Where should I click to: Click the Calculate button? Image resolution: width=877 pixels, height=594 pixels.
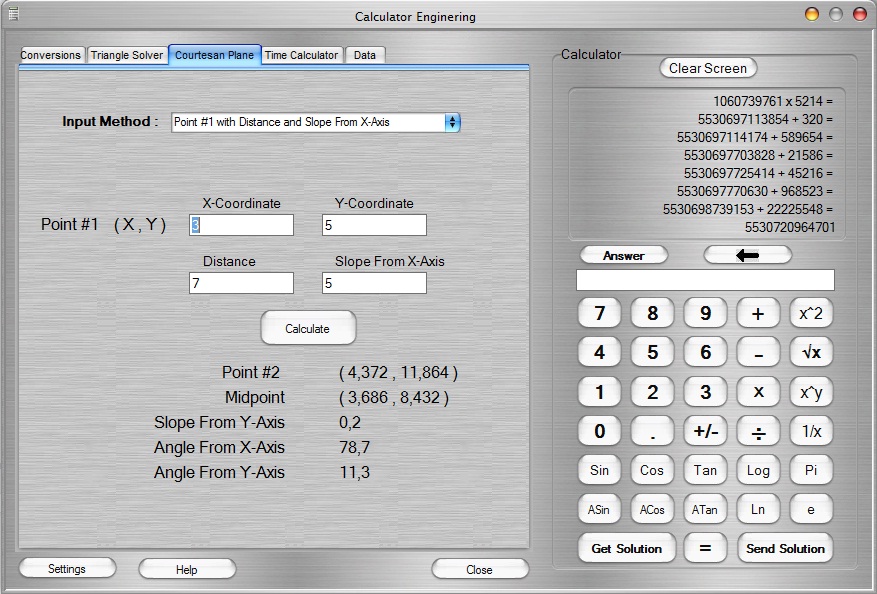coord(307,328)
